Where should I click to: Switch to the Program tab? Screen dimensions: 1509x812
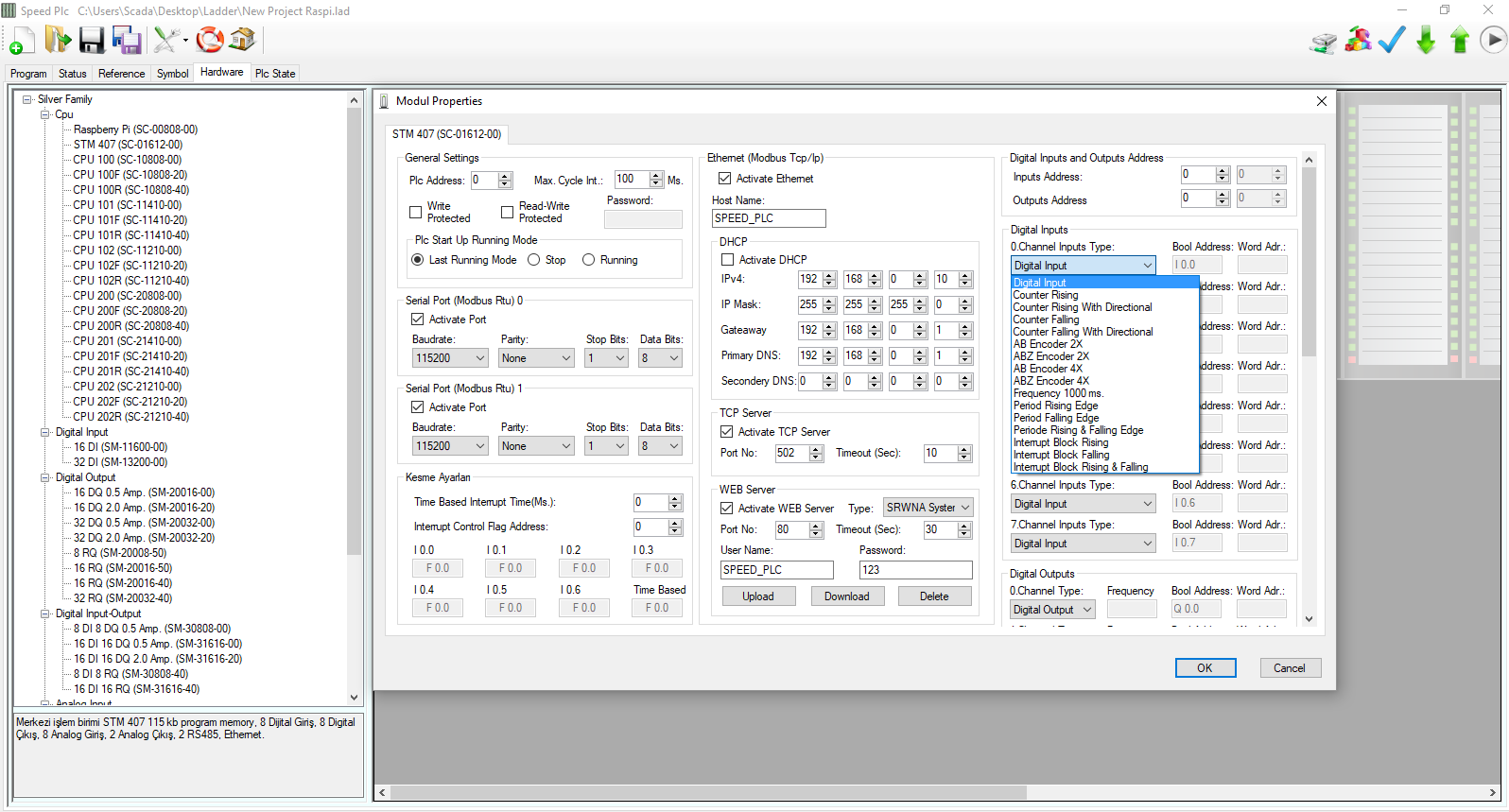pyautogui.click(x=28, y=74)
